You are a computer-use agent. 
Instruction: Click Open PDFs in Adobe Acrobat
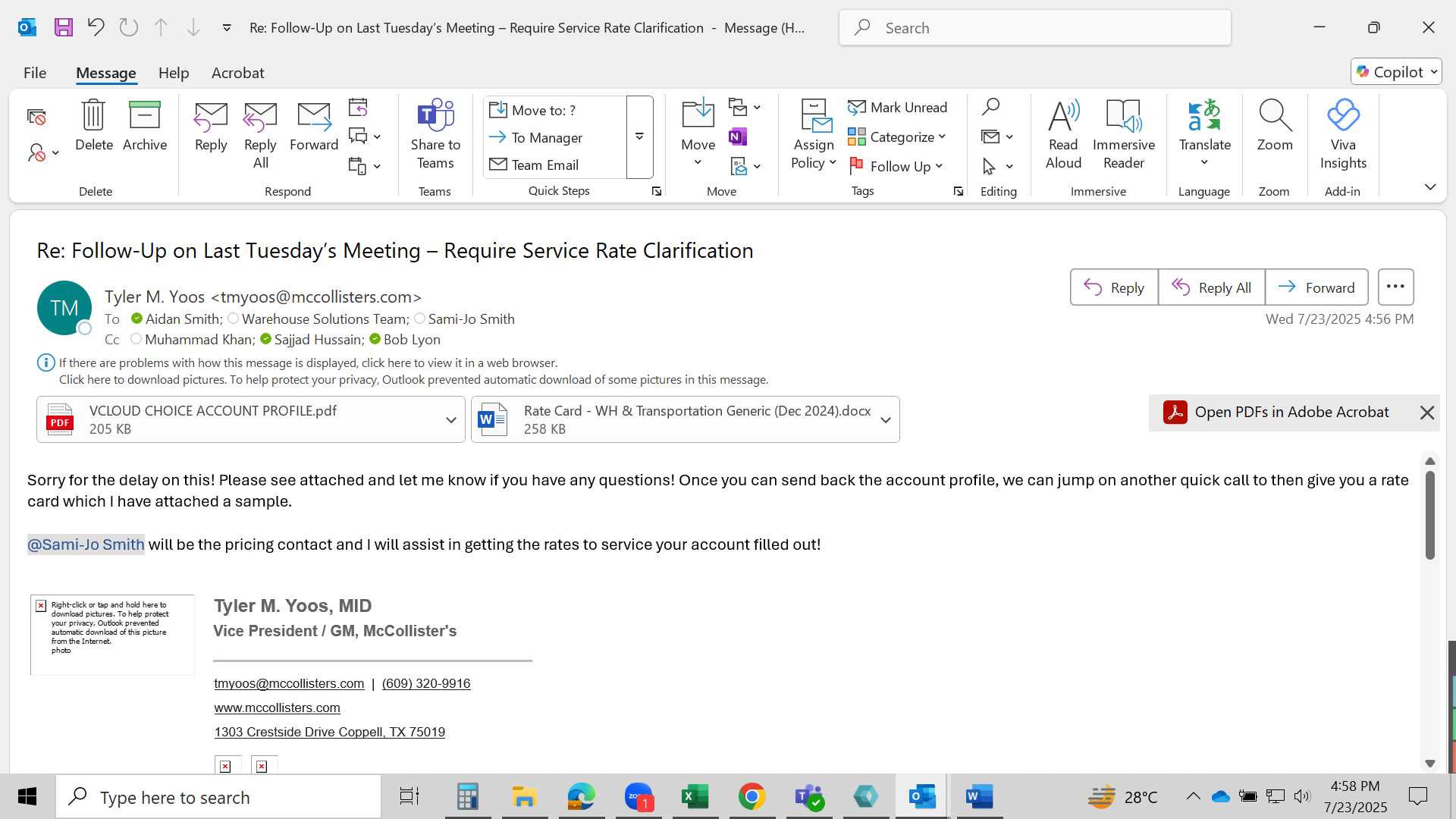[1277, 412]
